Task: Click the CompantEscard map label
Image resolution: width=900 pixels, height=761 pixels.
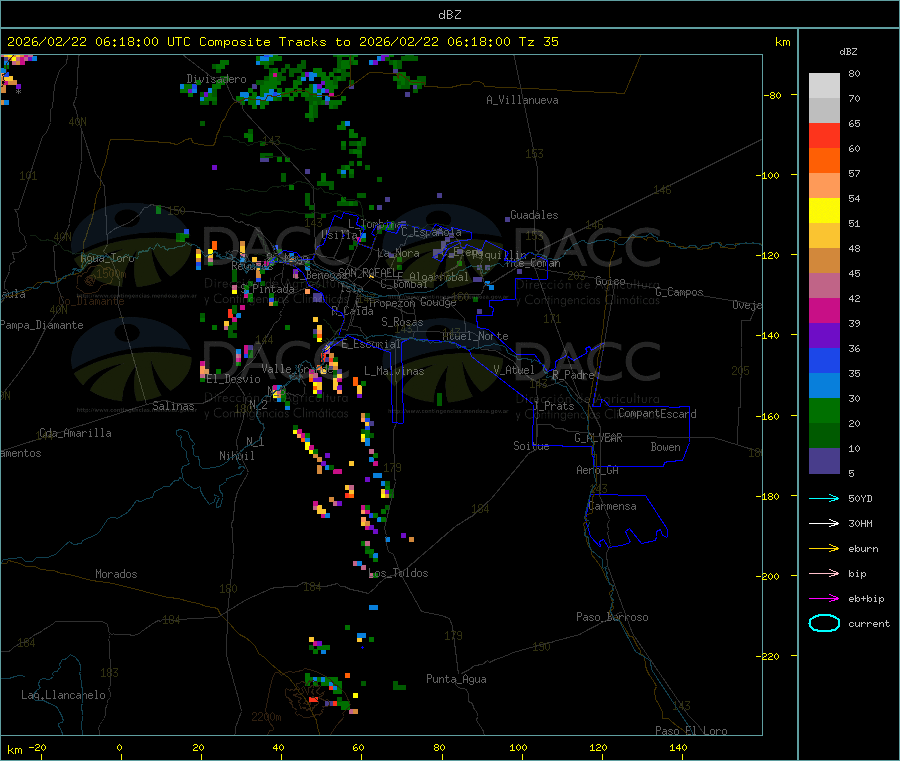Action: point(657,414)
